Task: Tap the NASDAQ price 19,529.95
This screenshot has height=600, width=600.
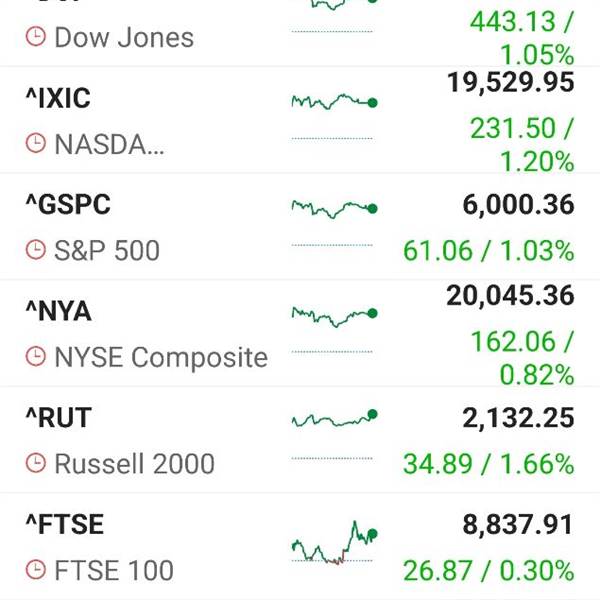Action: [511, 83]
